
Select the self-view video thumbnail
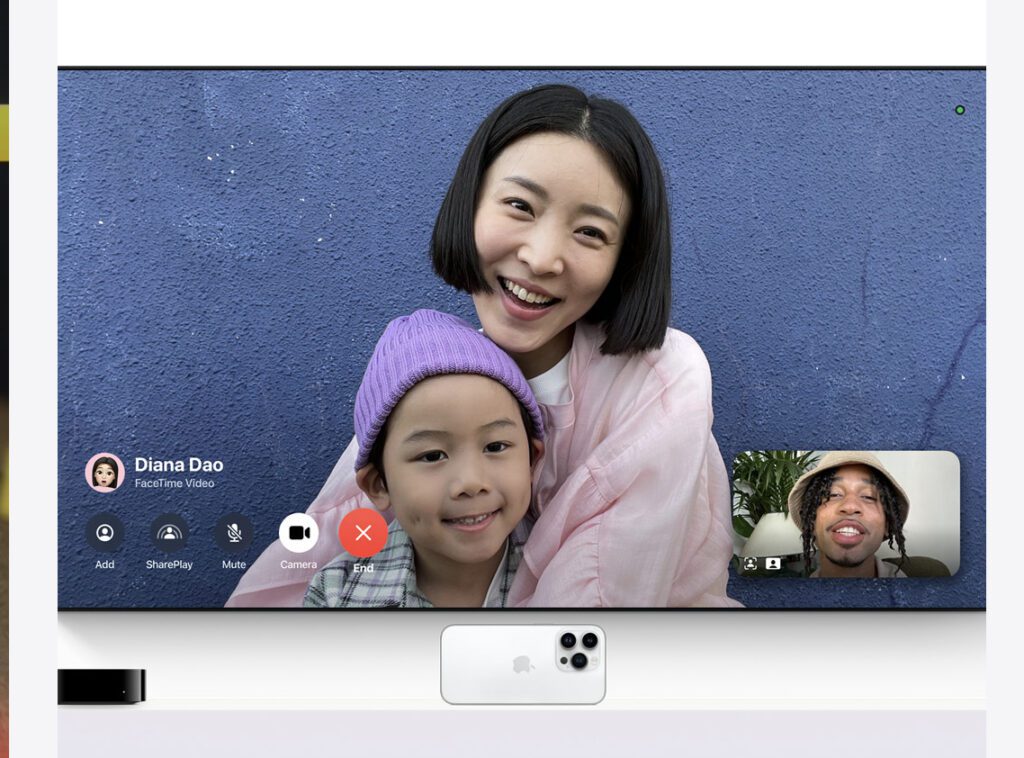(x=845, y=514)
